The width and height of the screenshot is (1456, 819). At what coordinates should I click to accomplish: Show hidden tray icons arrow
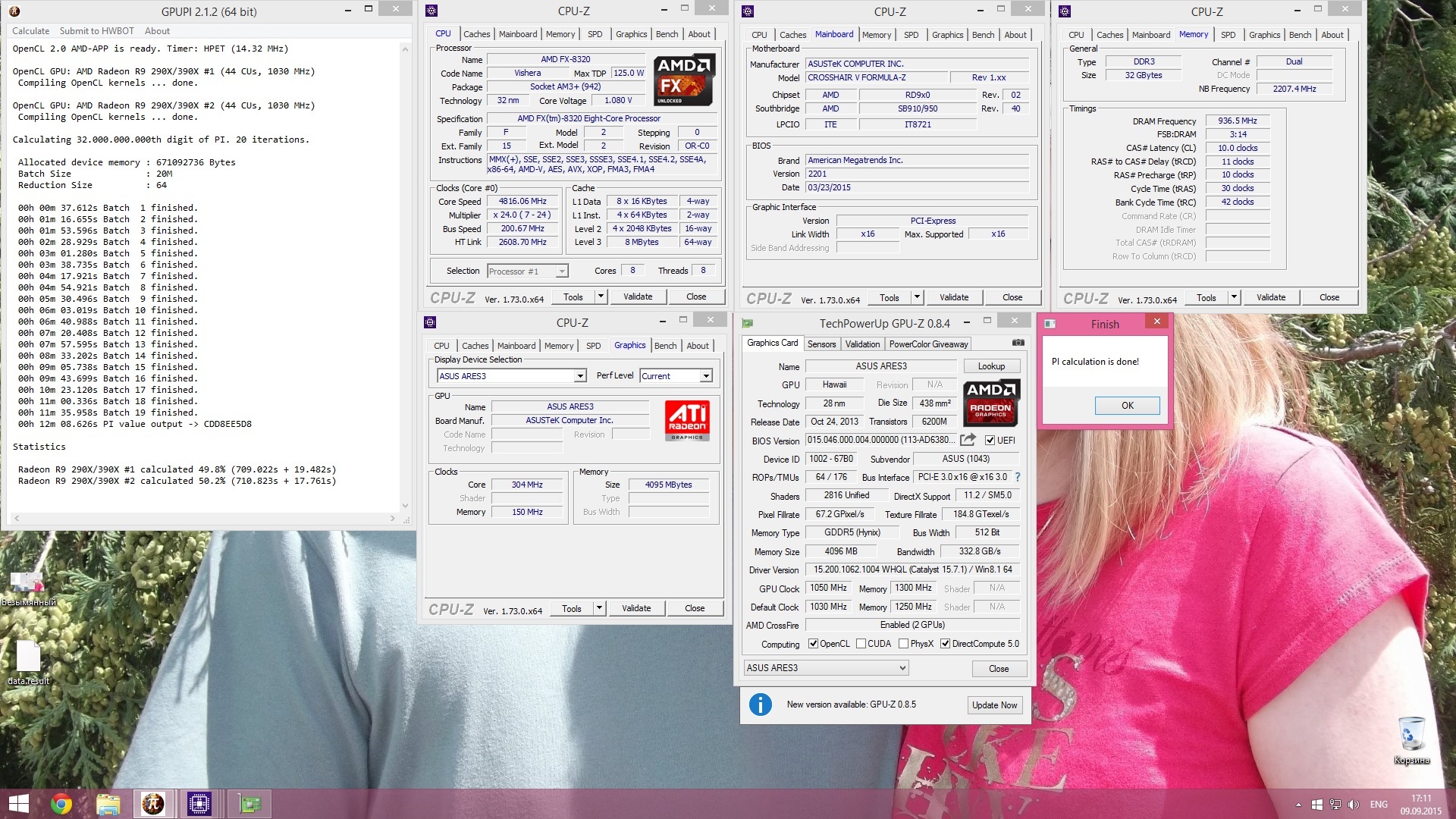pyautogui.click(x=1298, y=805)
